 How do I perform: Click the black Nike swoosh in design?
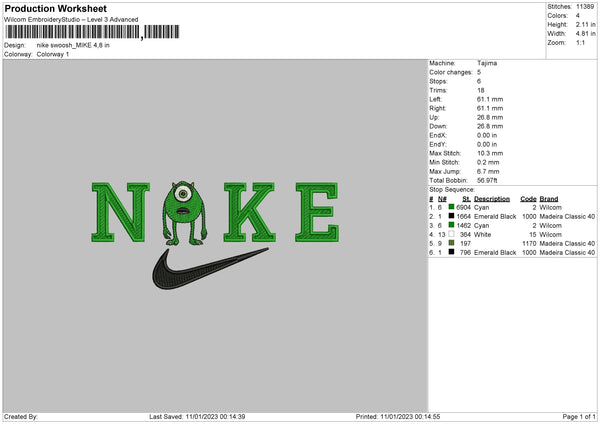coord(210,268)
